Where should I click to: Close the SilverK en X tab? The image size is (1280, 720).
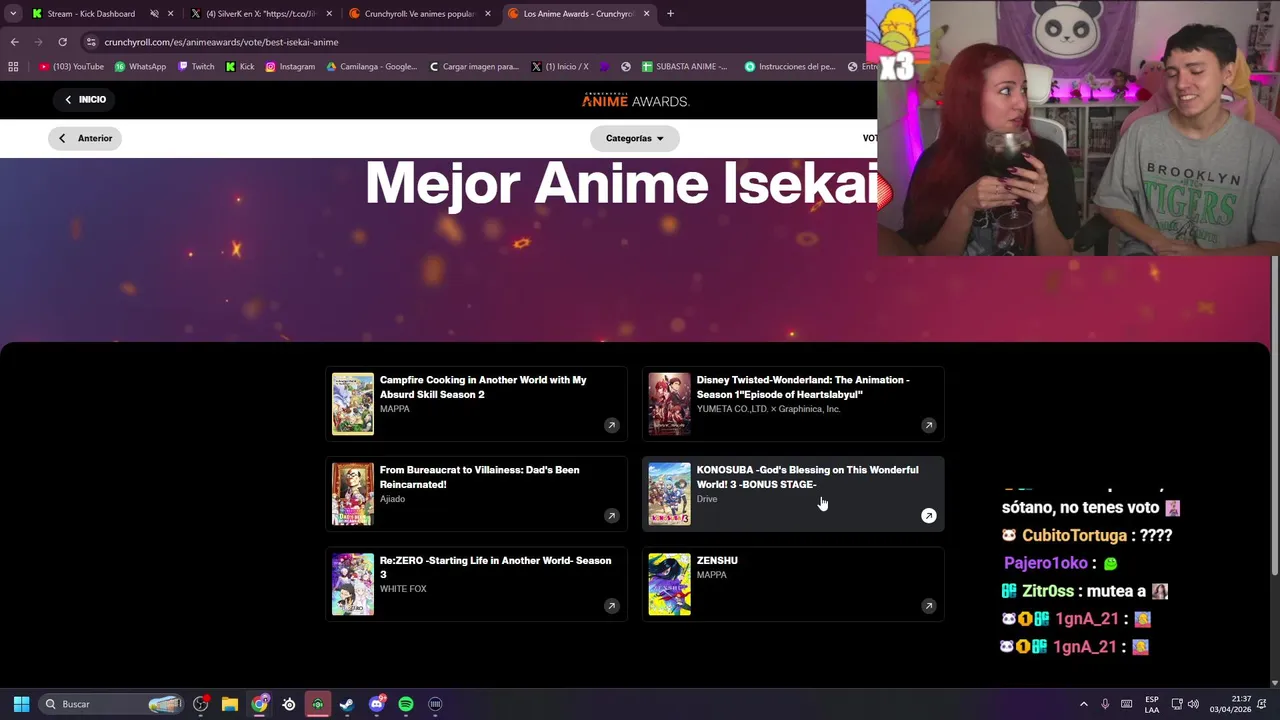[329, 14]
